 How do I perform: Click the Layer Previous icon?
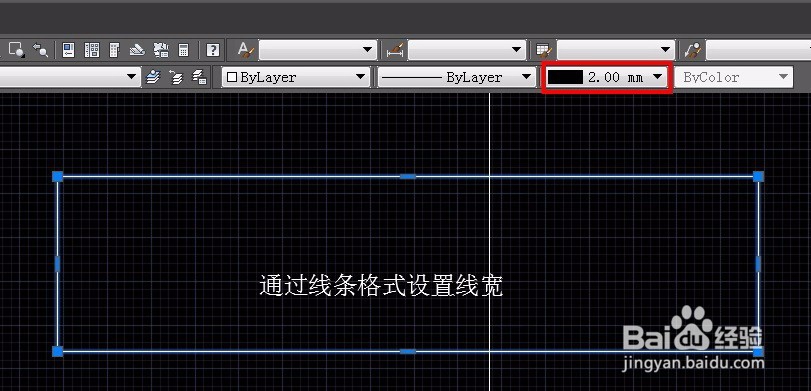coord(176,78)
